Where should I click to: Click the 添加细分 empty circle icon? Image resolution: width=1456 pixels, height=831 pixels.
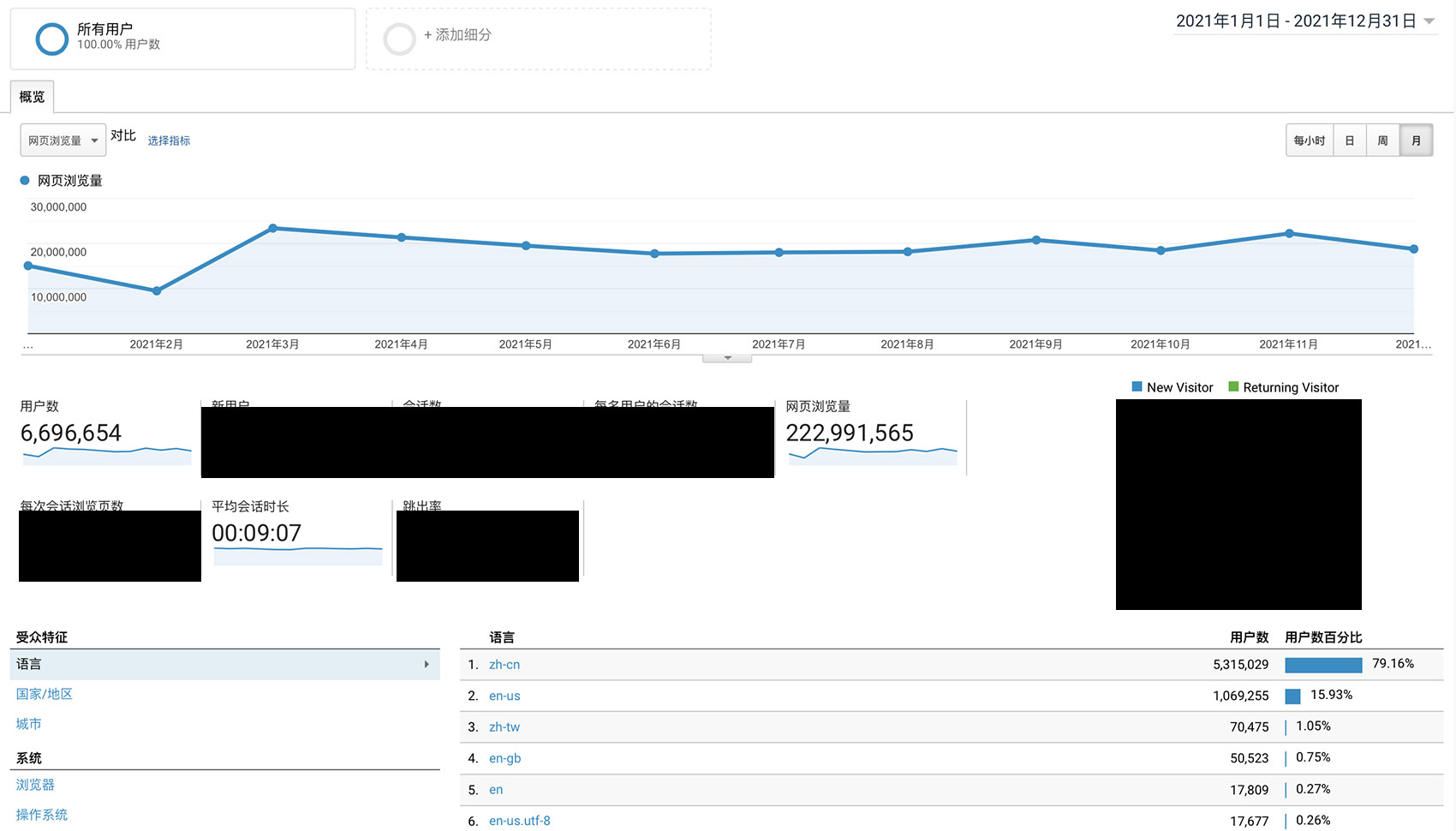pyautogui.click(x=399, y=39)
